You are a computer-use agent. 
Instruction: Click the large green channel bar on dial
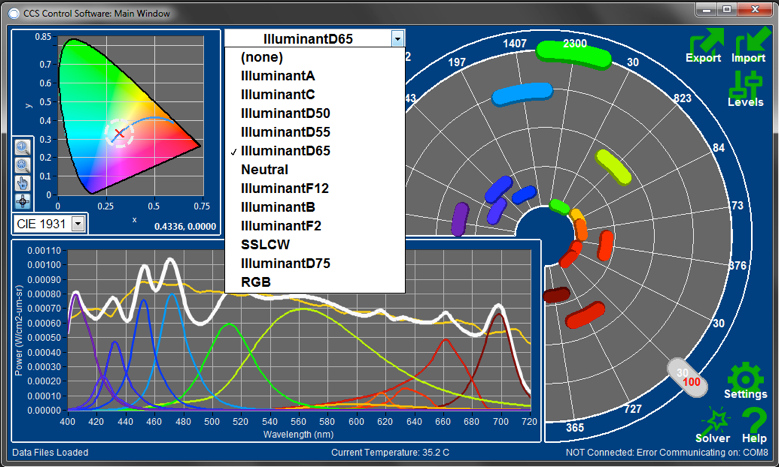573,51
